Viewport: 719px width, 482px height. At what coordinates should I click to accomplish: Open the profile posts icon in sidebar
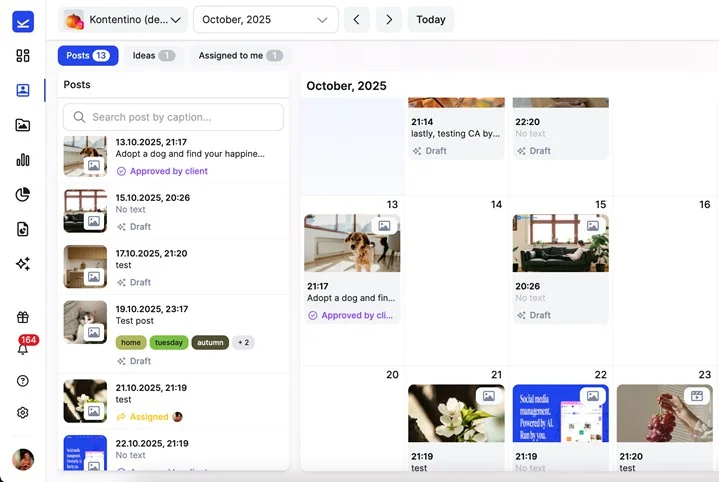click(x=23, y=90)
